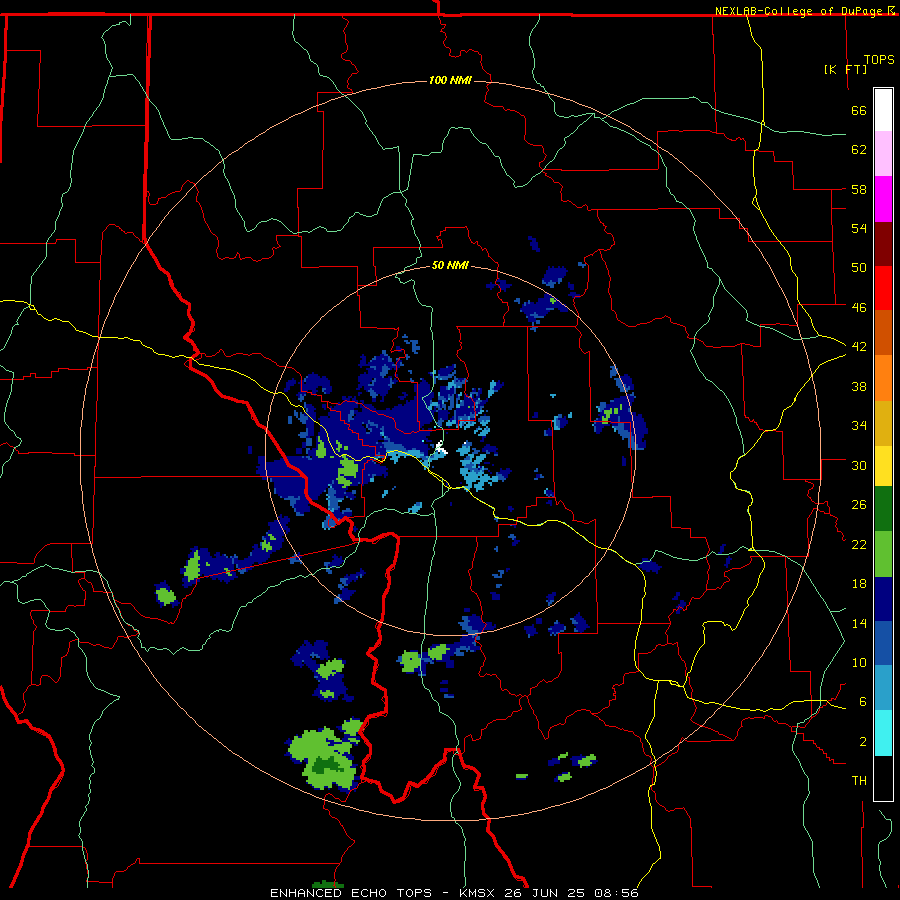Click the white swatch in the tops legend

tap(883, 110)
